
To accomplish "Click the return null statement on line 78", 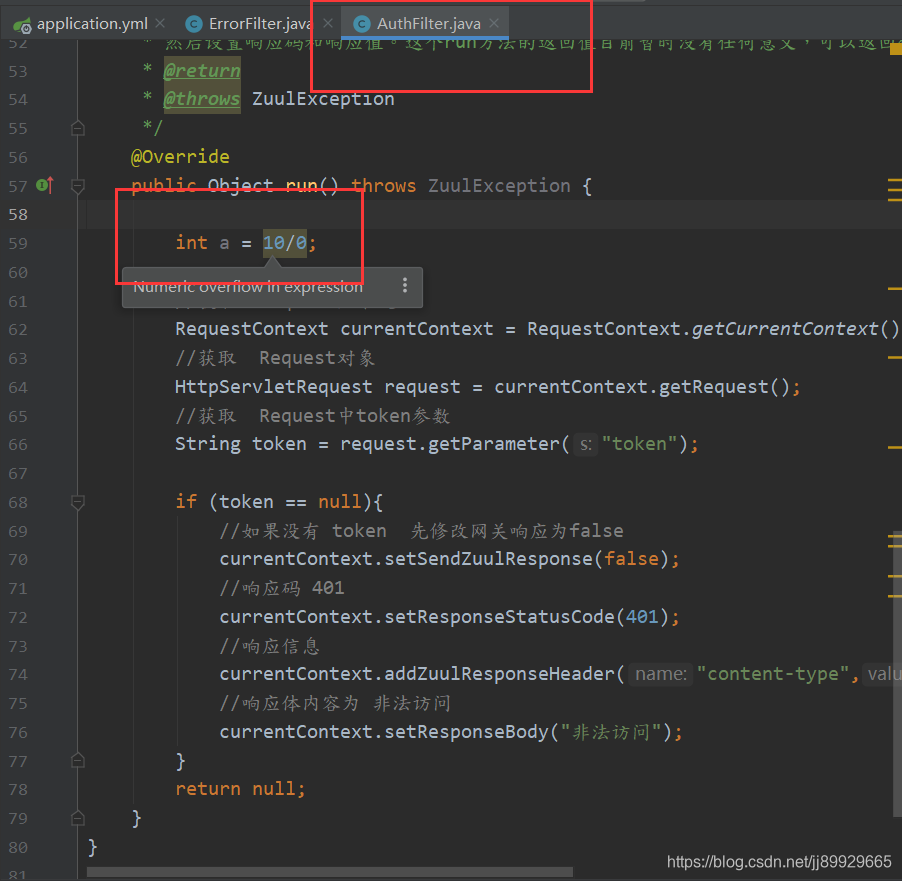I will coord(240,789).
